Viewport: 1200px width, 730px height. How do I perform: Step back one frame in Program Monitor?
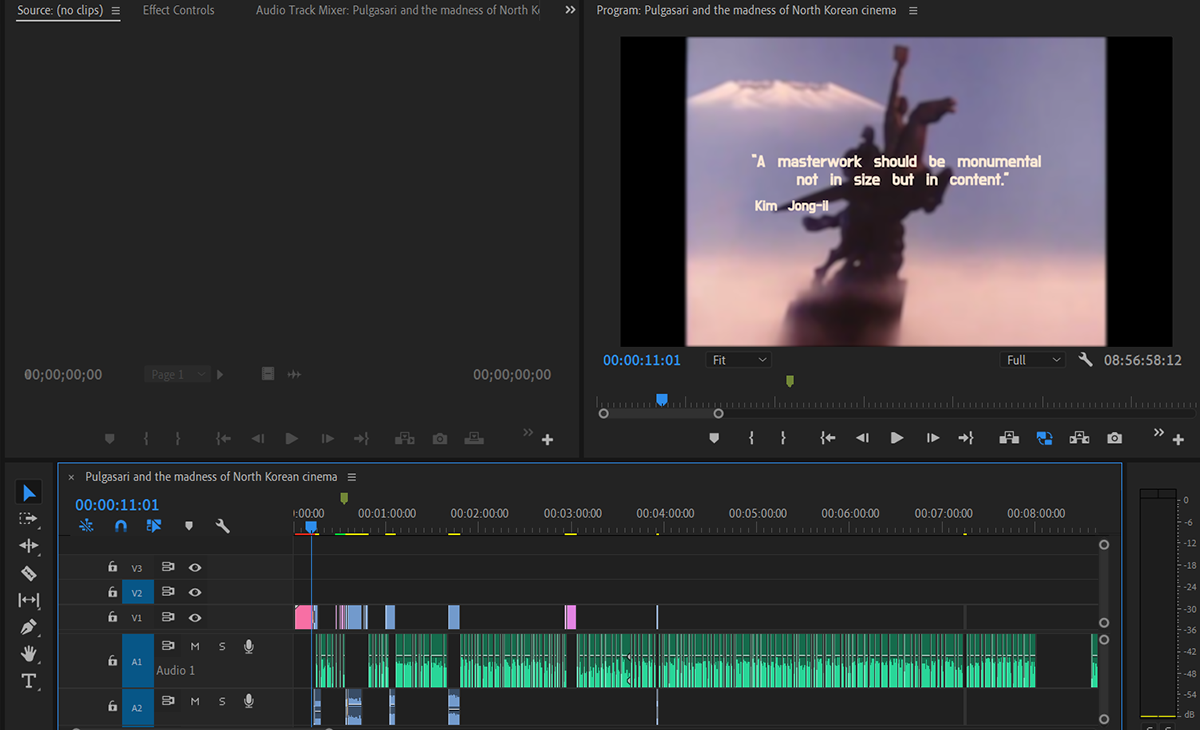coord(862,438)
